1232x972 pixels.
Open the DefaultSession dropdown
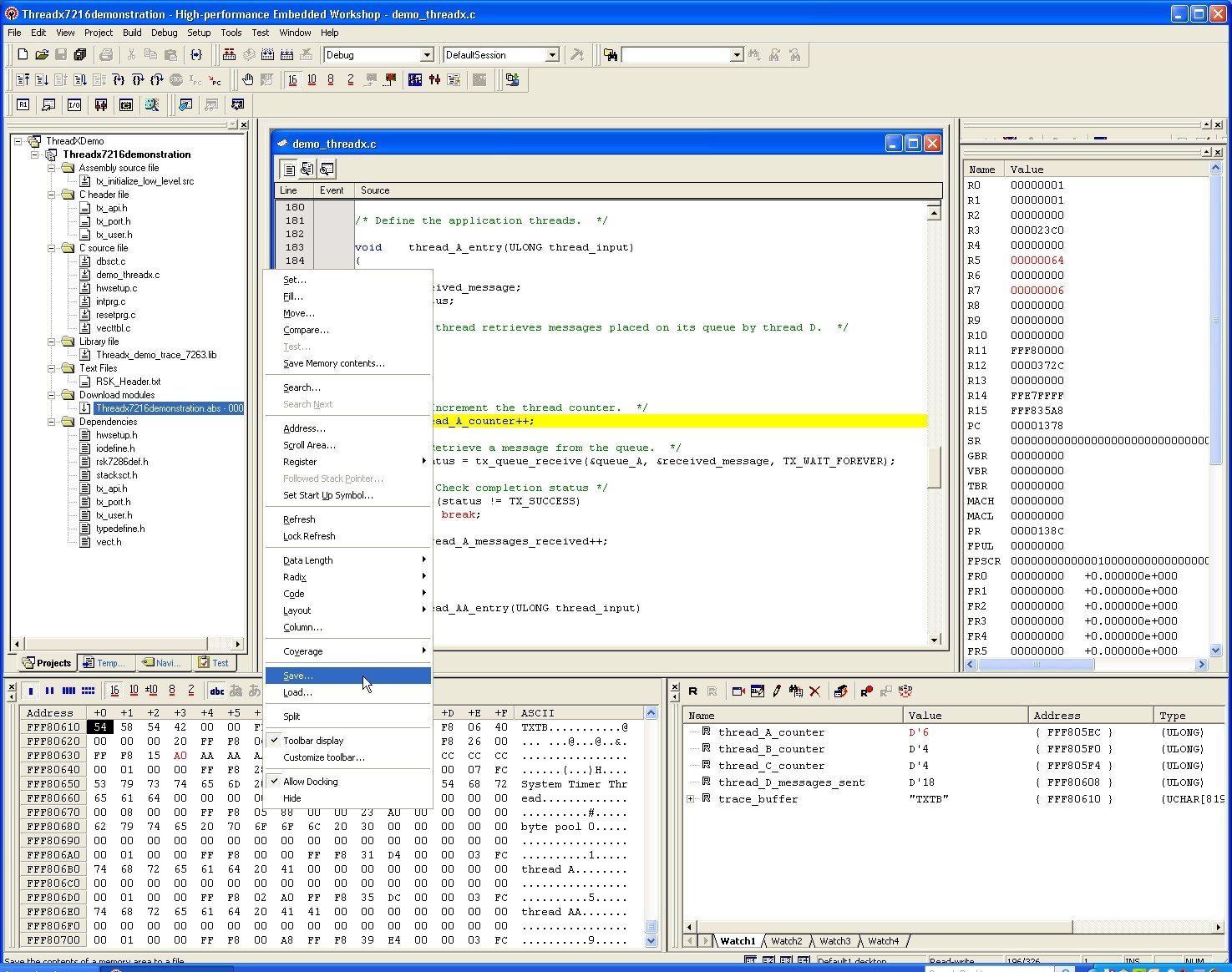551,54
